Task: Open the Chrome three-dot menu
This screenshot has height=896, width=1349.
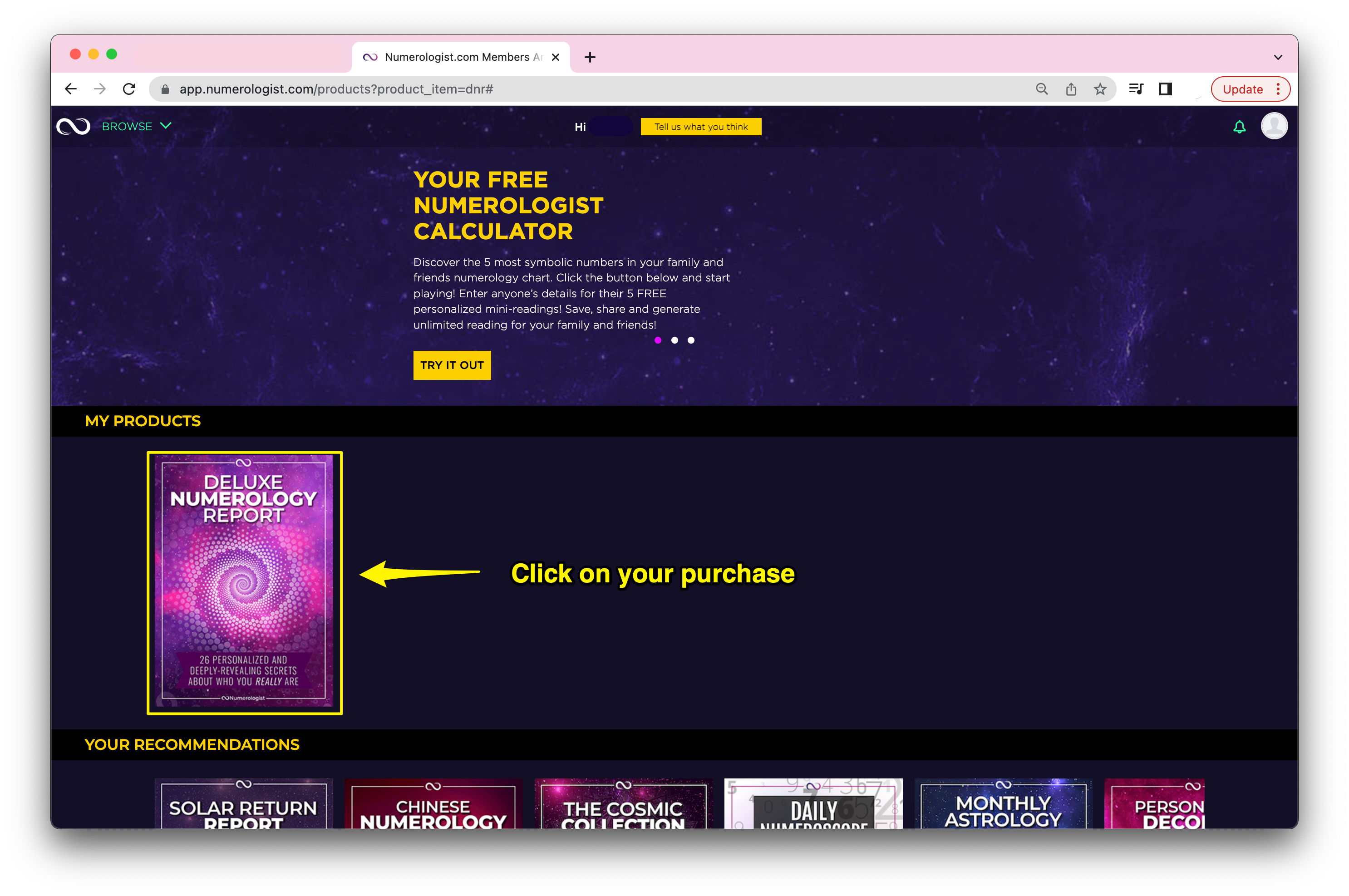Action: (1278, 89)
